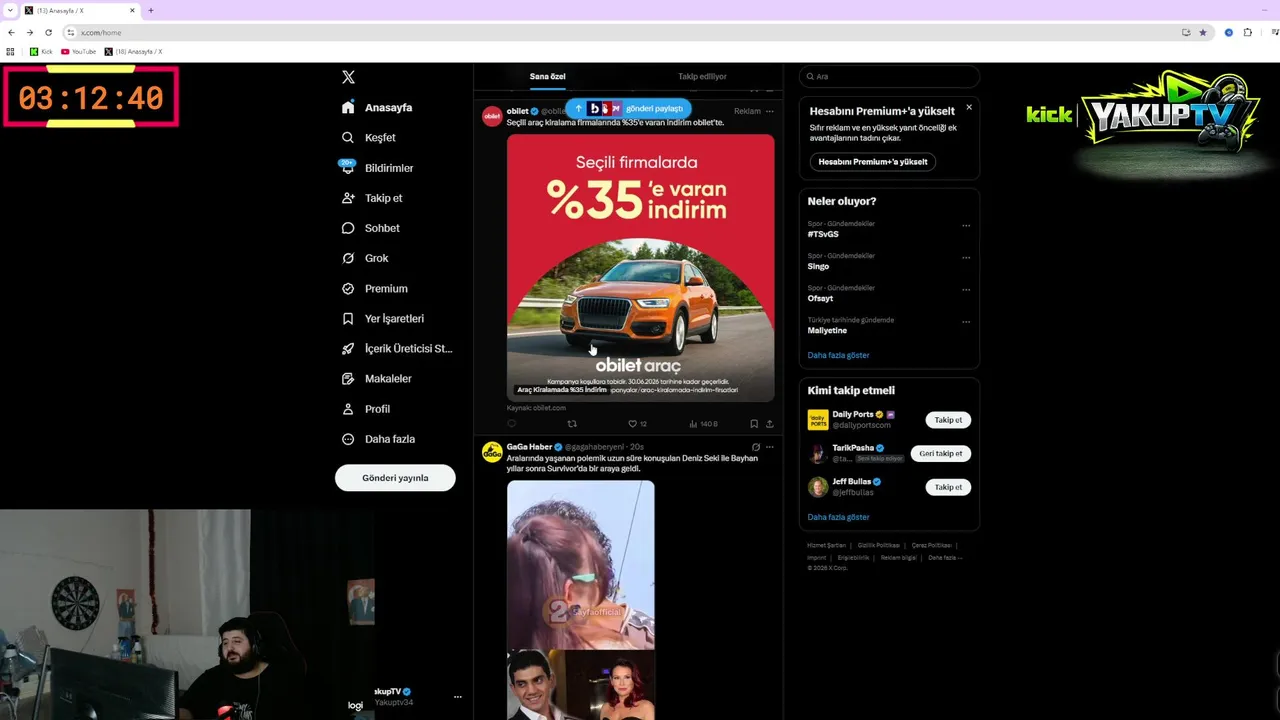The height and width of the screenshot is (720, 1280).
Task: Click the gönderi paylaştı new posts pill
Action: (628, 108)
